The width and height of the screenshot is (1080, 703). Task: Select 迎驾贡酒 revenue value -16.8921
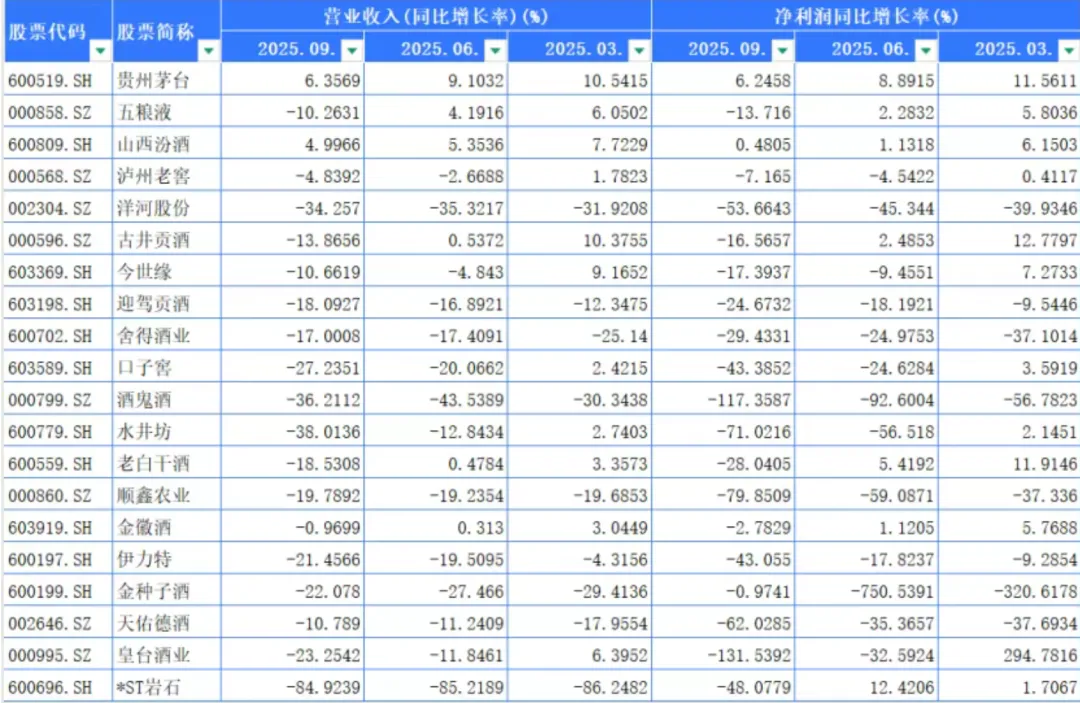(x=437, y=304)
